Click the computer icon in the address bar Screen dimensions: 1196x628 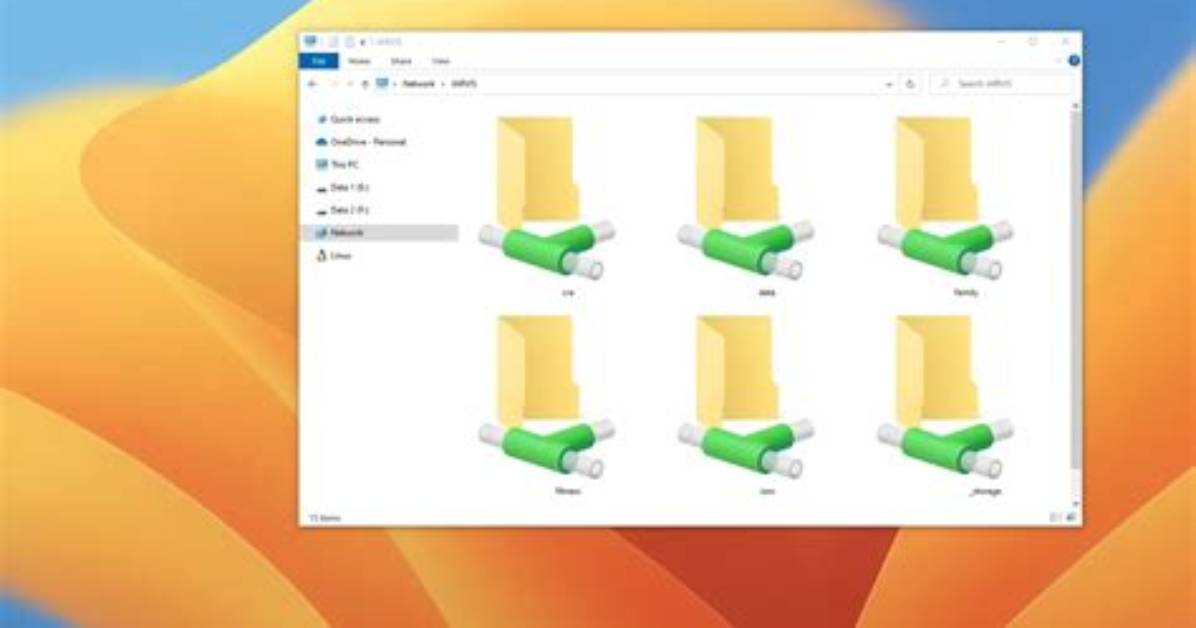pos(382,83)
